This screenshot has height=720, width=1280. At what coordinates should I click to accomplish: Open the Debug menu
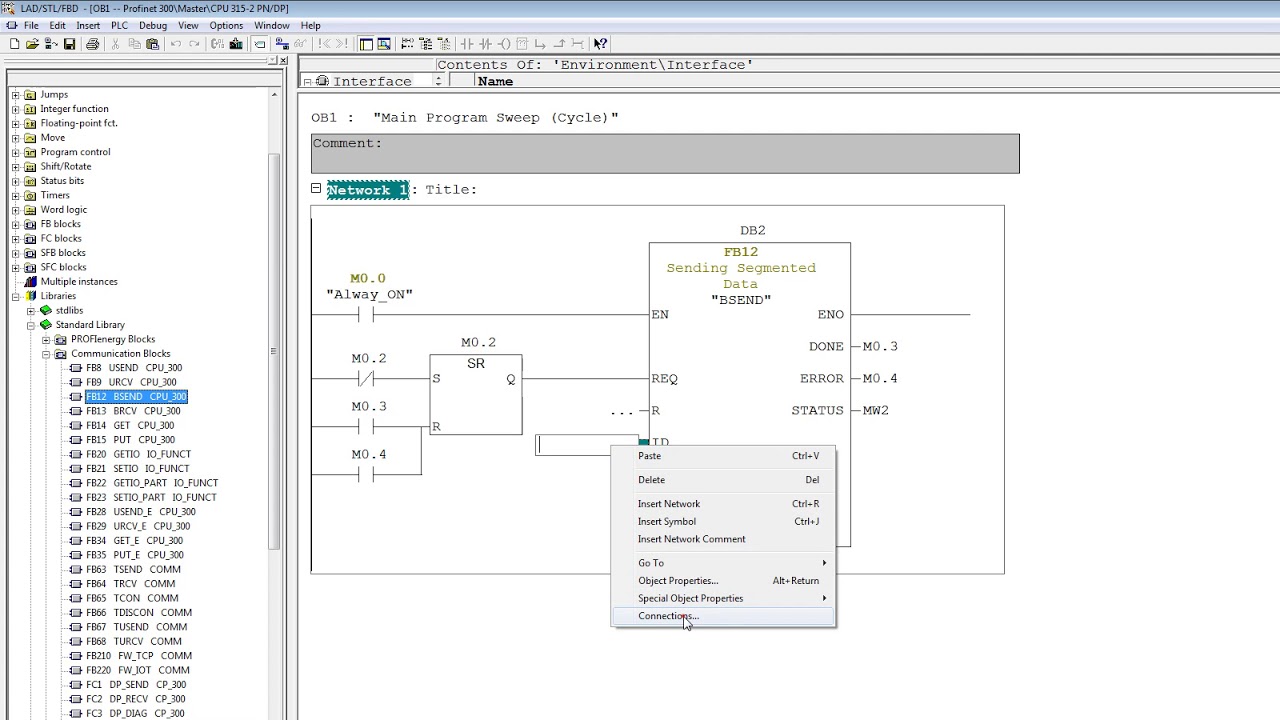(153, 25)
